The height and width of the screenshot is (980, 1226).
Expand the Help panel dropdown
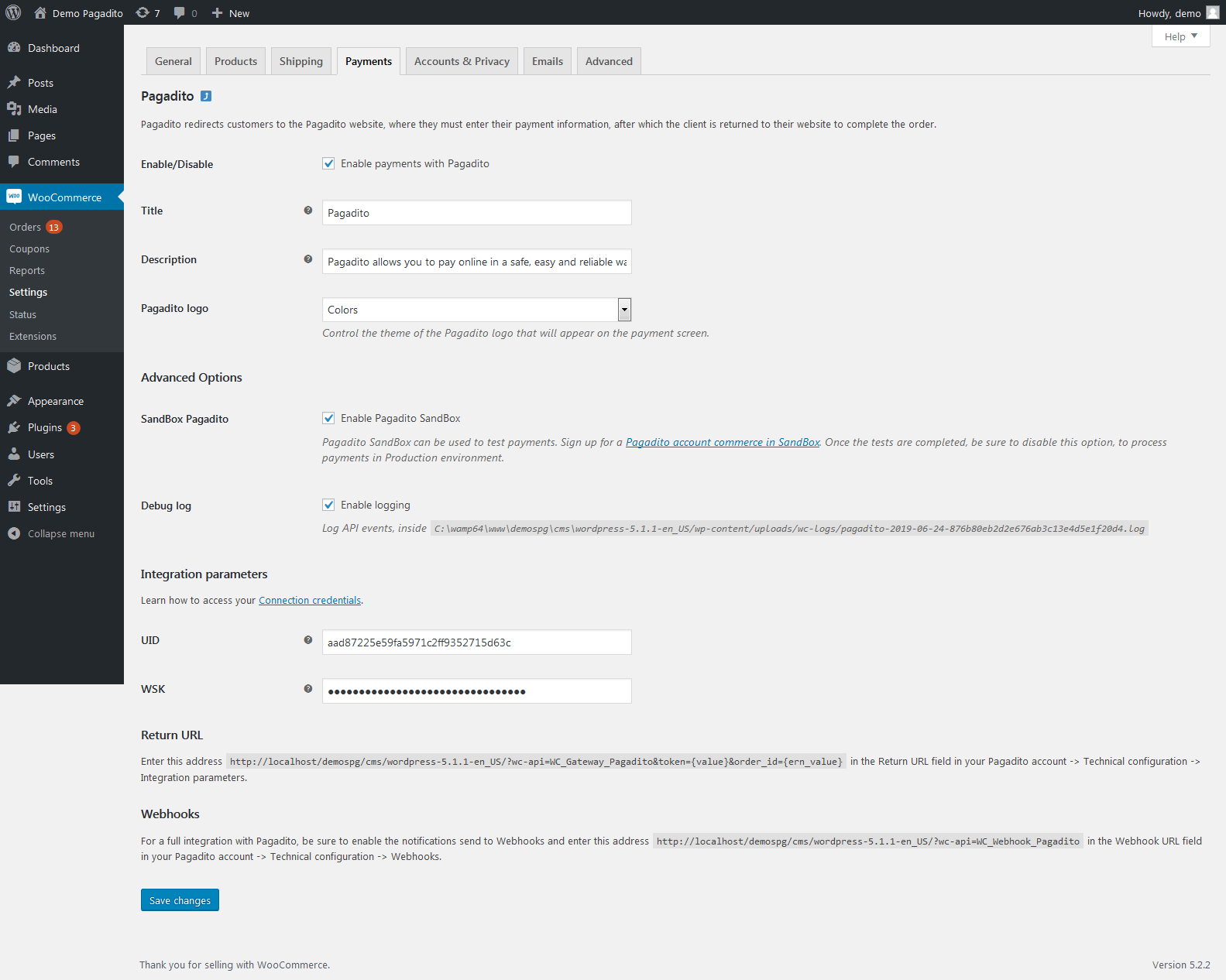[x=1180, y=36]
